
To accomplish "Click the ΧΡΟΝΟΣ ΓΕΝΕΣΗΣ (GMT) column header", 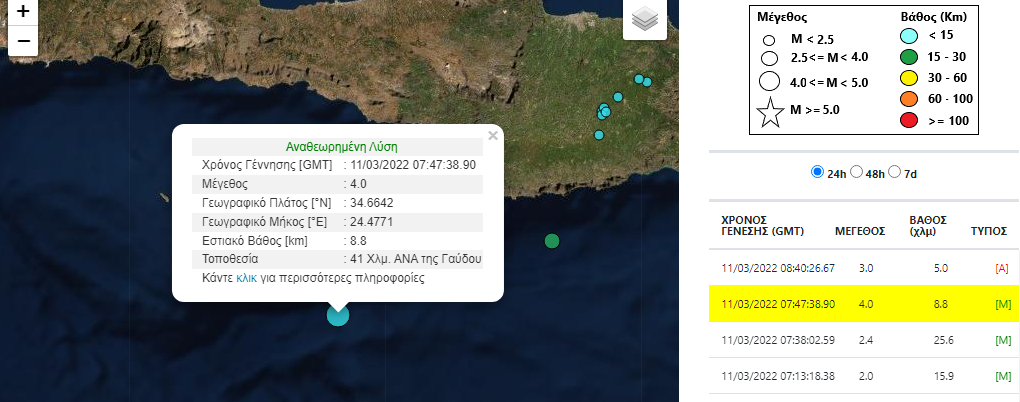I will pos(762,225).
